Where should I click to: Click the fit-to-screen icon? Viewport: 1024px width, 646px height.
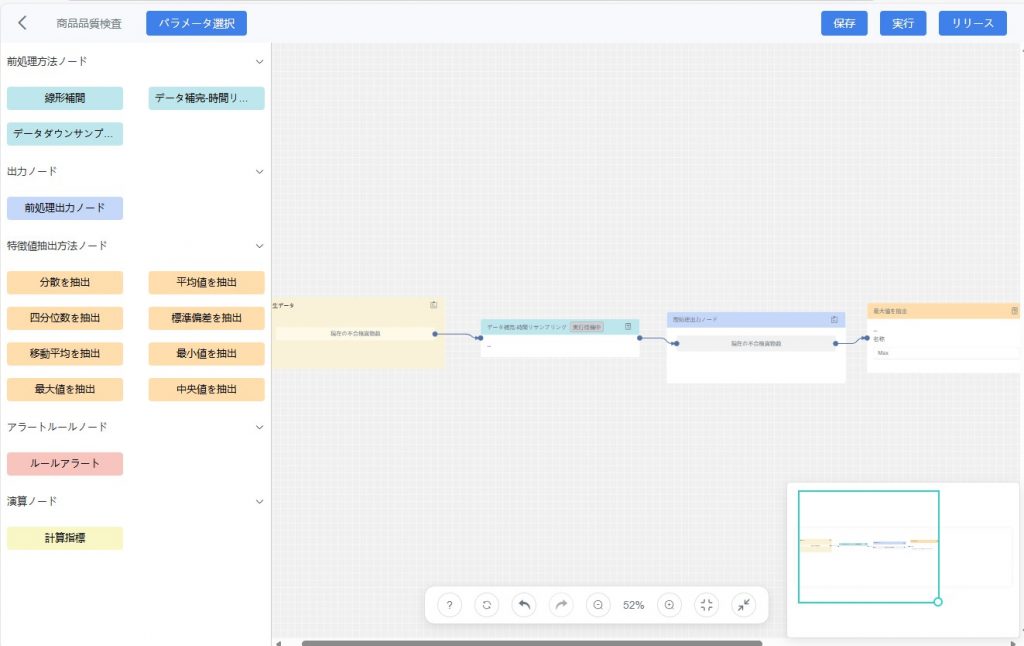[x=707, y=605]
